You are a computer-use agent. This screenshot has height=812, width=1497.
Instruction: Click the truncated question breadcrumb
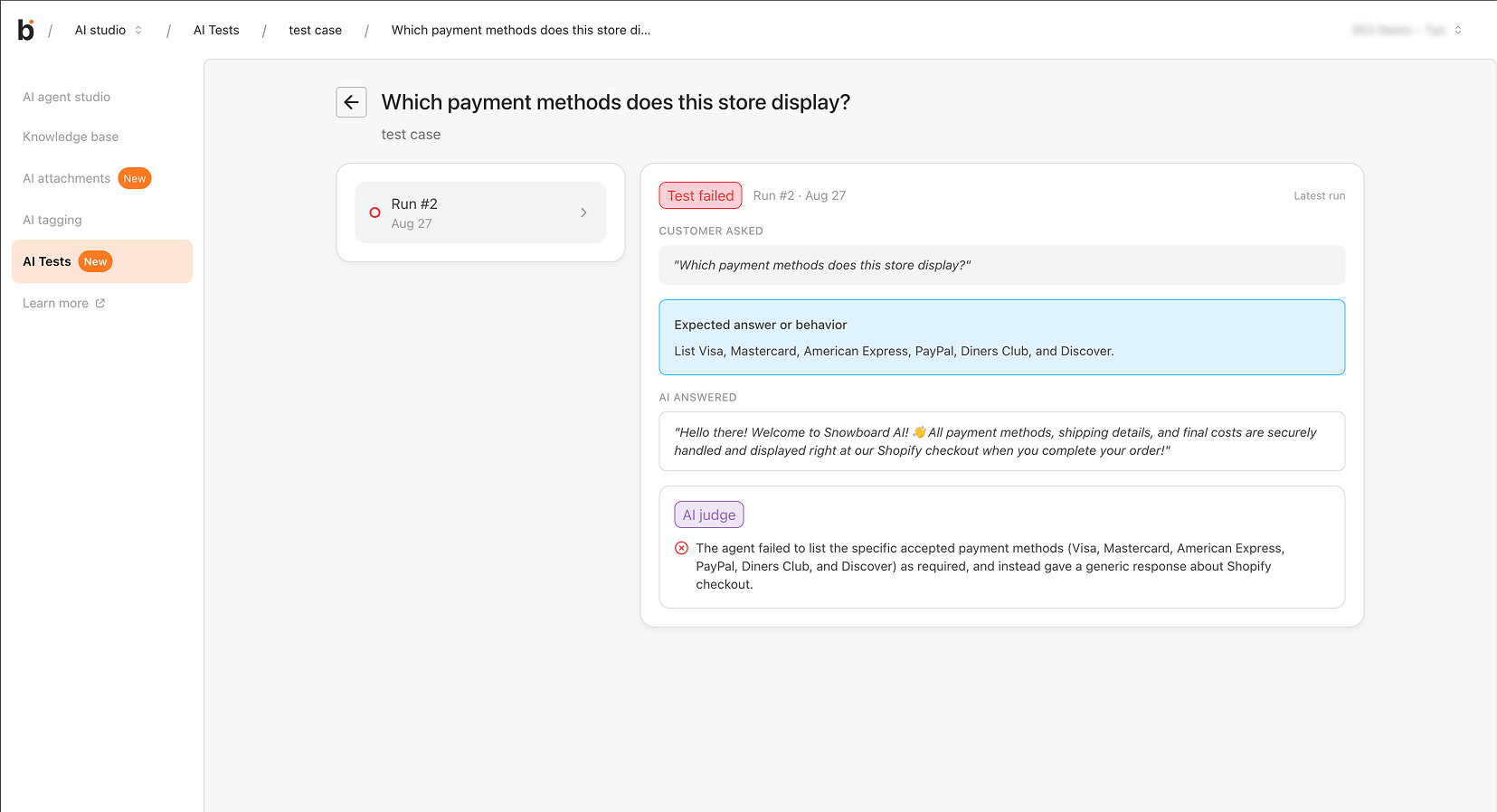521,30
